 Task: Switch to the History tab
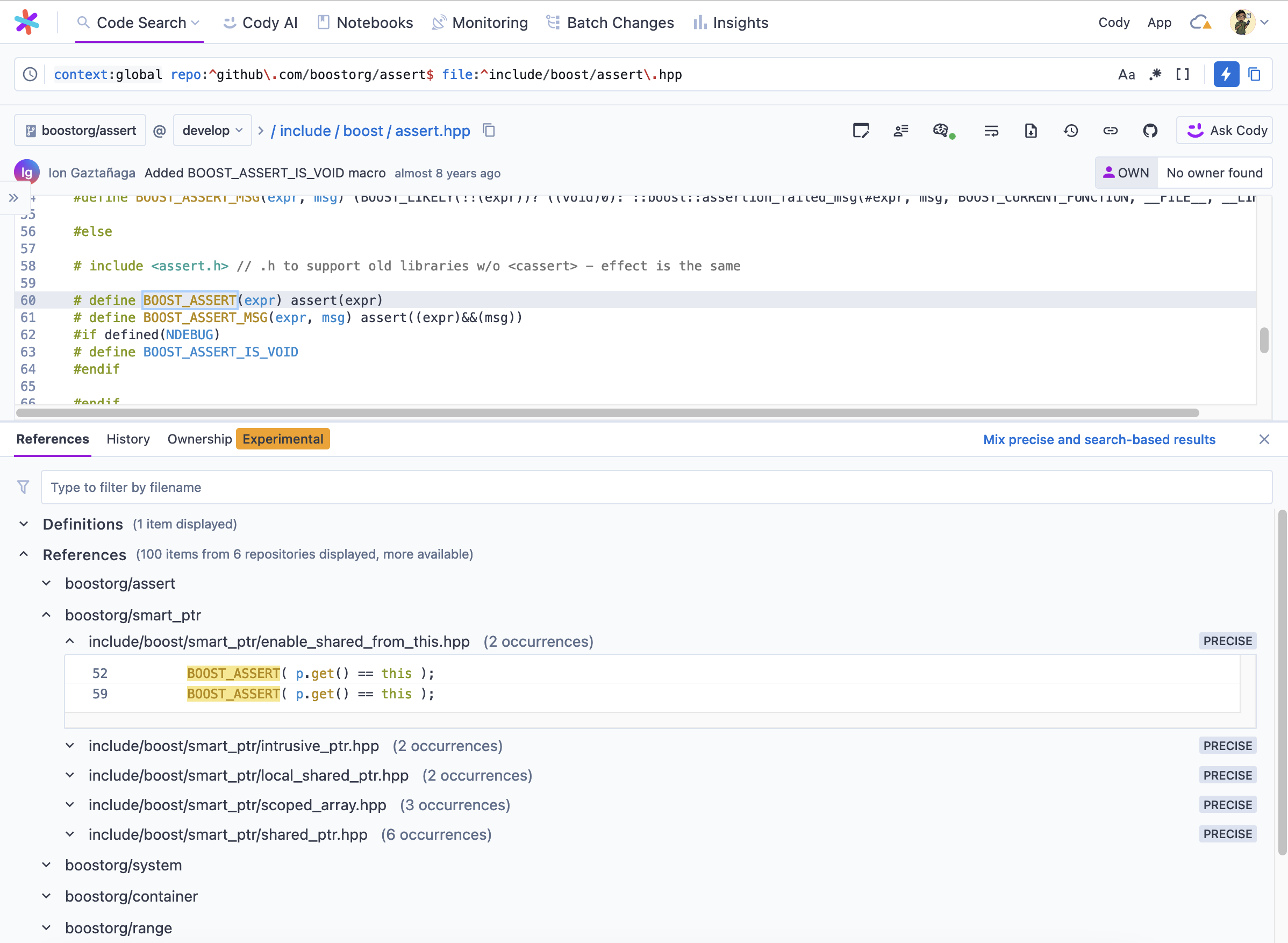[x=128, y=439]
